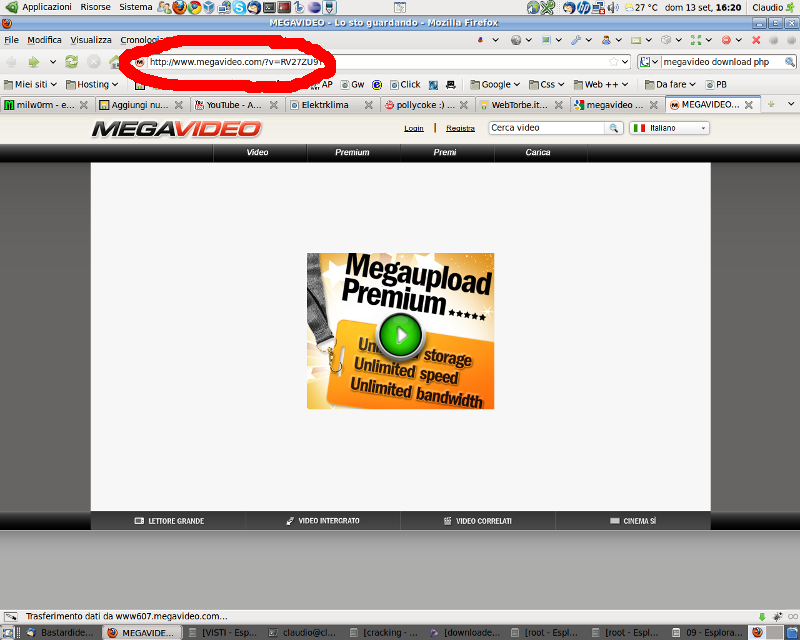Image resolution: width=800 pixels, height=640 pixels.
Task: Click the Reload page icon
Action: 71,62
